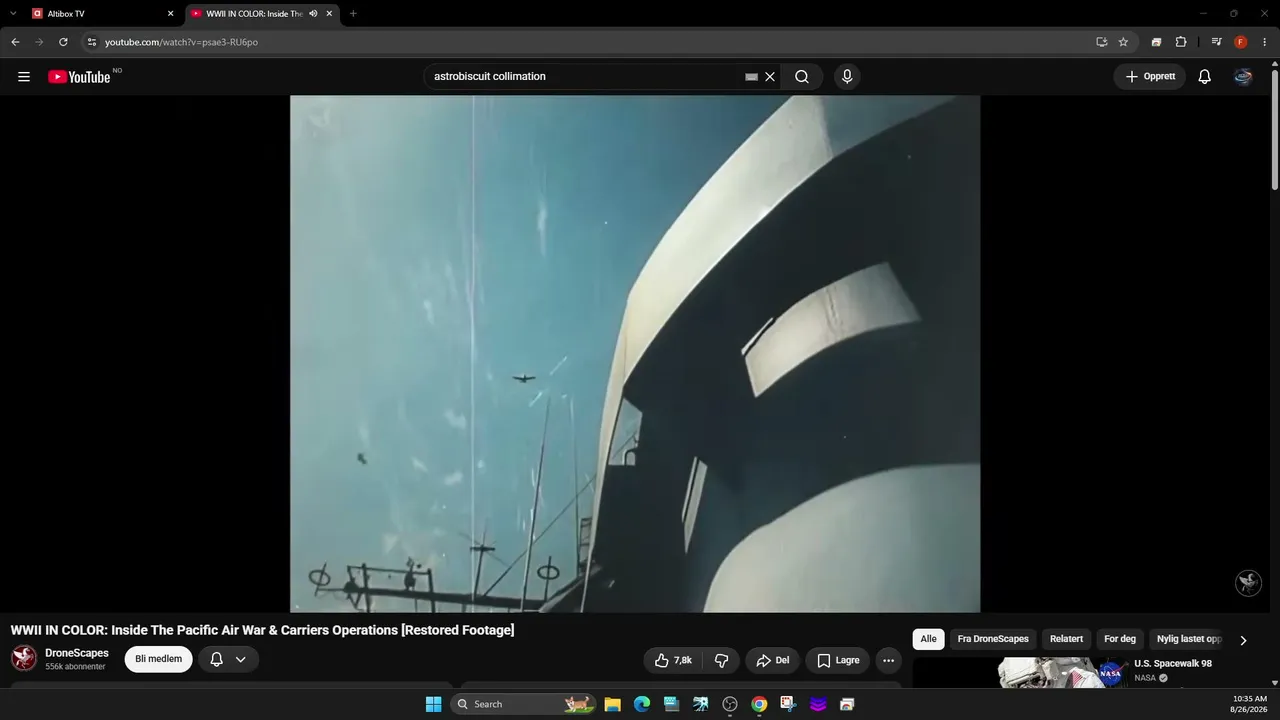The width and height of the screenshot is (1280, 720).
Task: Open Chrome media controls icon
Action: 1216,42
